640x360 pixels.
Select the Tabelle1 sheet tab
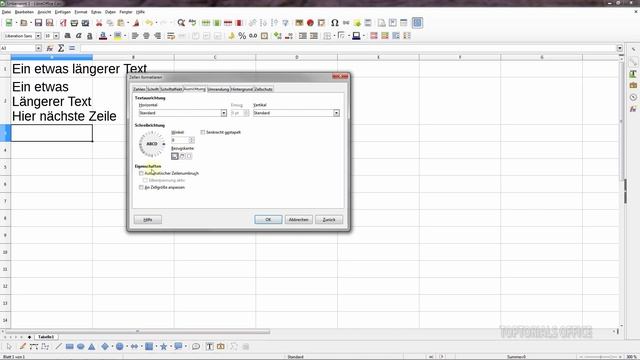tap(46, 337)
